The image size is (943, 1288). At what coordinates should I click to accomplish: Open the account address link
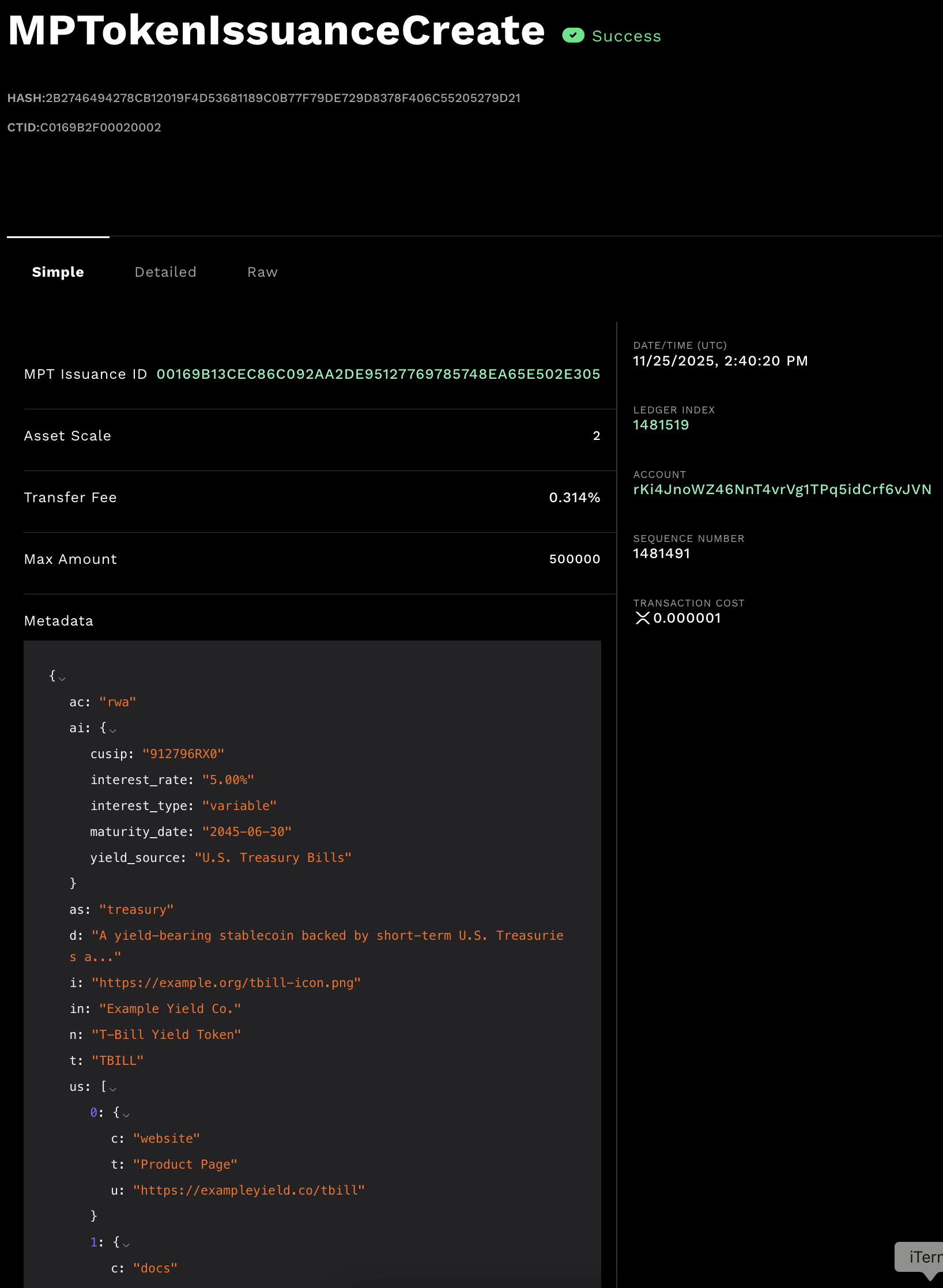[x=782, y=489]
